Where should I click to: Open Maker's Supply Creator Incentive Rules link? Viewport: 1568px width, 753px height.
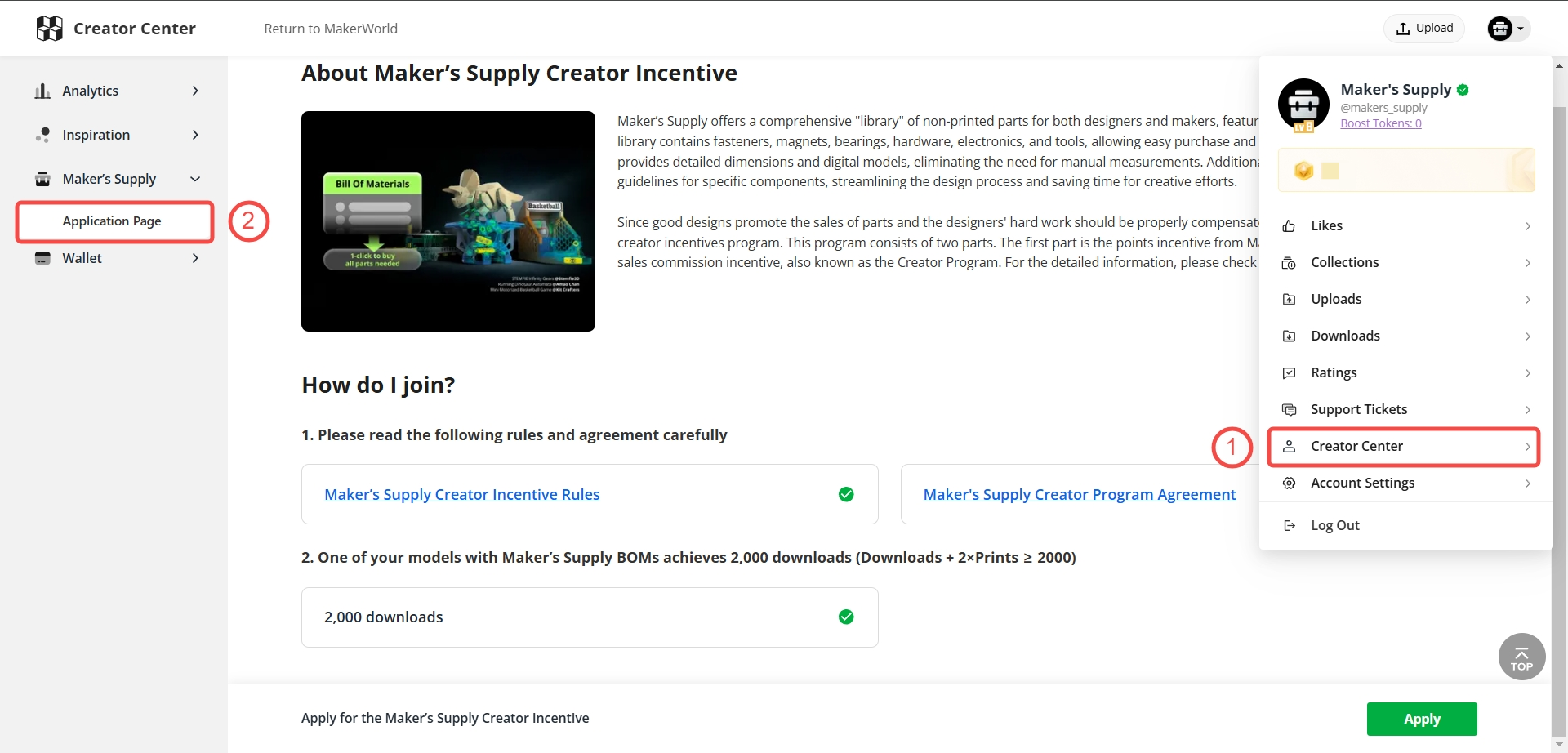pyautogui.click(x=462, y=494)
